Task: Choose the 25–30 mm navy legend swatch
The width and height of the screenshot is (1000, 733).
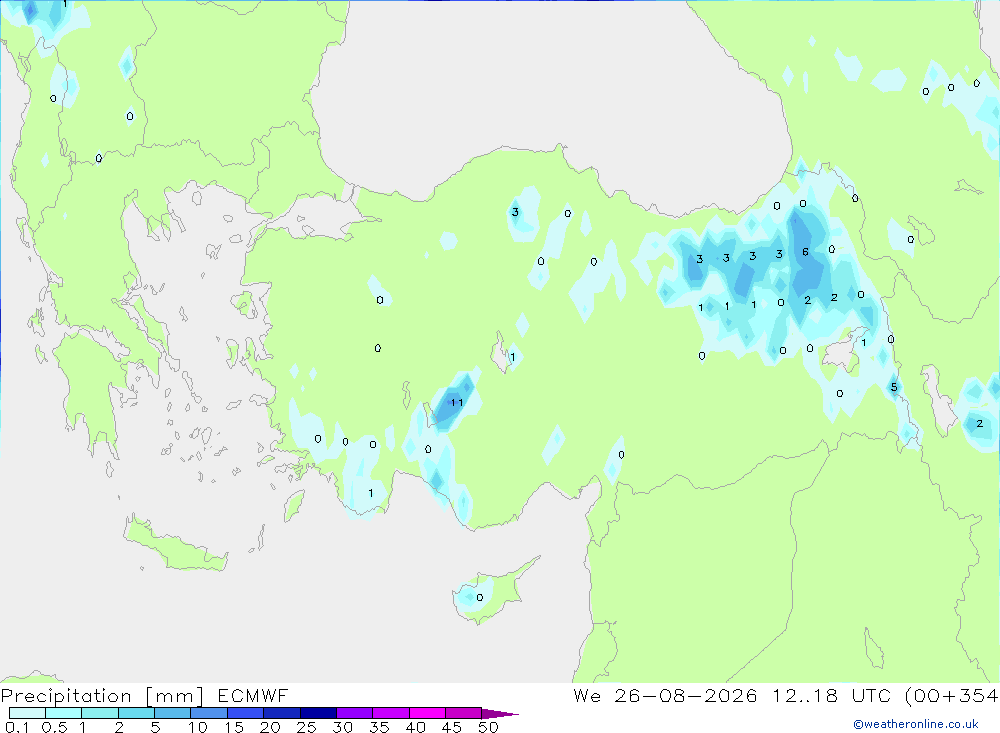Action: [318, 713]
